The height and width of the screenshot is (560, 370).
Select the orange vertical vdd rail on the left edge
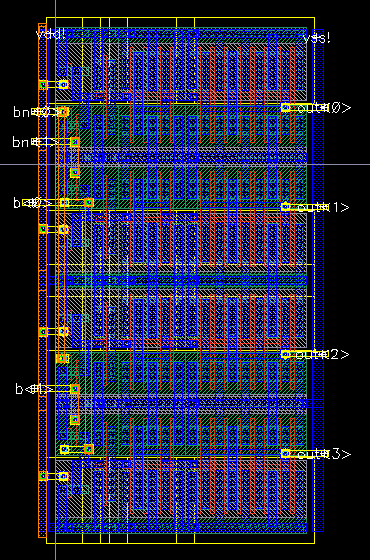point(42,280)
